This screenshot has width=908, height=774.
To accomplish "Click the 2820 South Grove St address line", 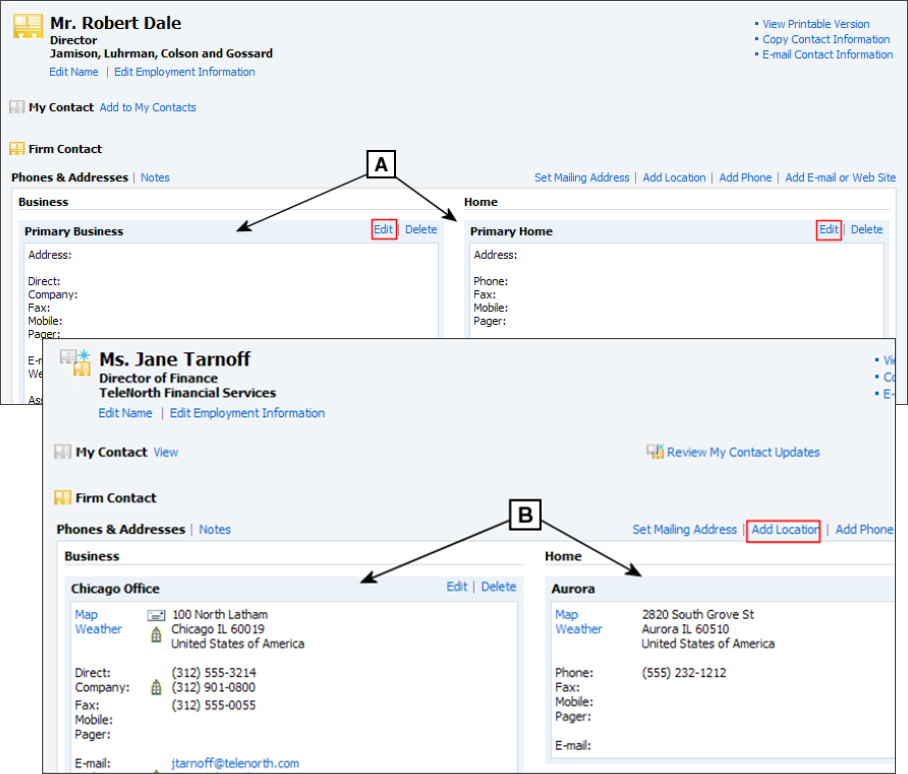I will click(698, 615).
